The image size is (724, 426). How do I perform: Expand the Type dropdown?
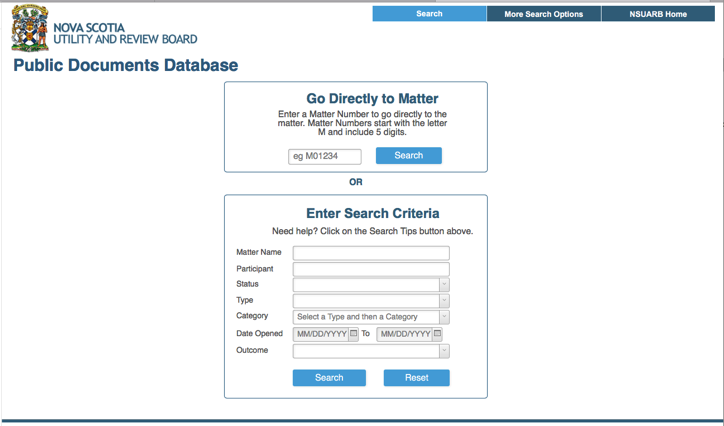(444, 301)
